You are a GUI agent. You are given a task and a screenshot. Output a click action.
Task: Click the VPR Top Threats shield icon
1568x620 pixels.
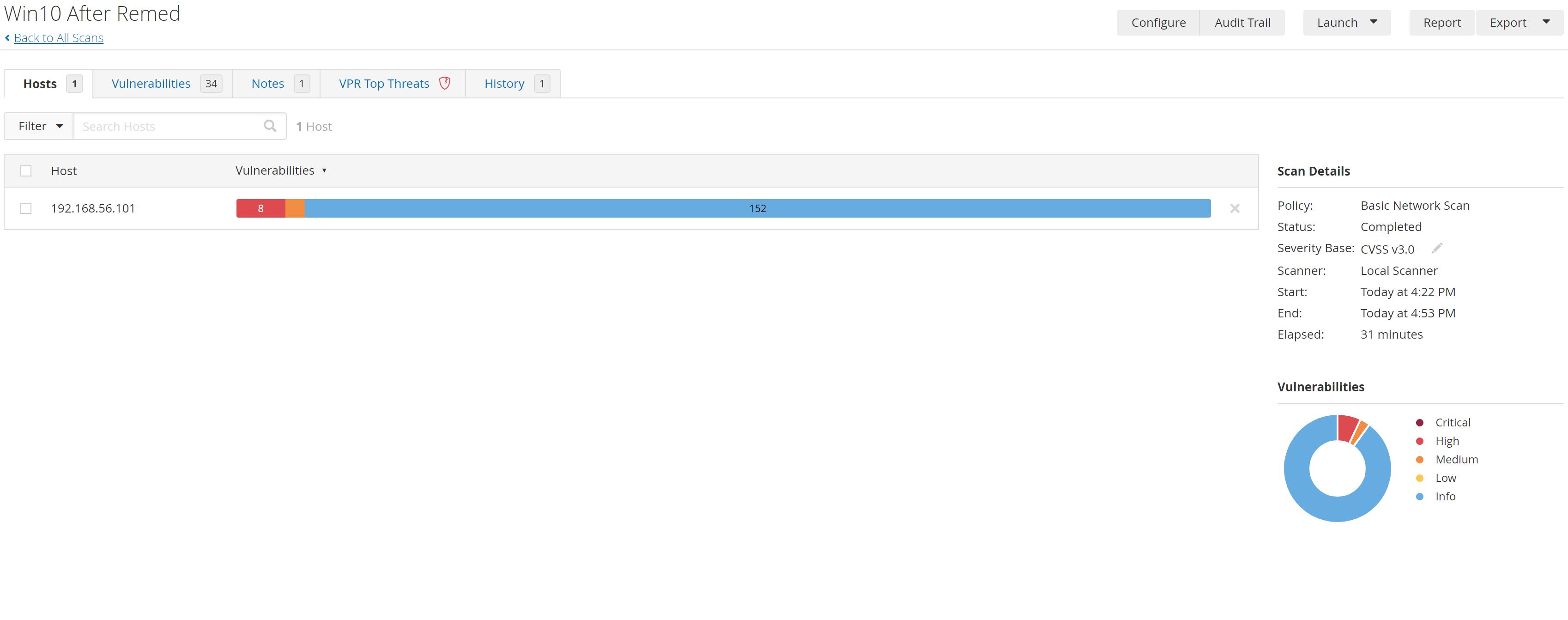pyautogui.click(x=445, y=84)
